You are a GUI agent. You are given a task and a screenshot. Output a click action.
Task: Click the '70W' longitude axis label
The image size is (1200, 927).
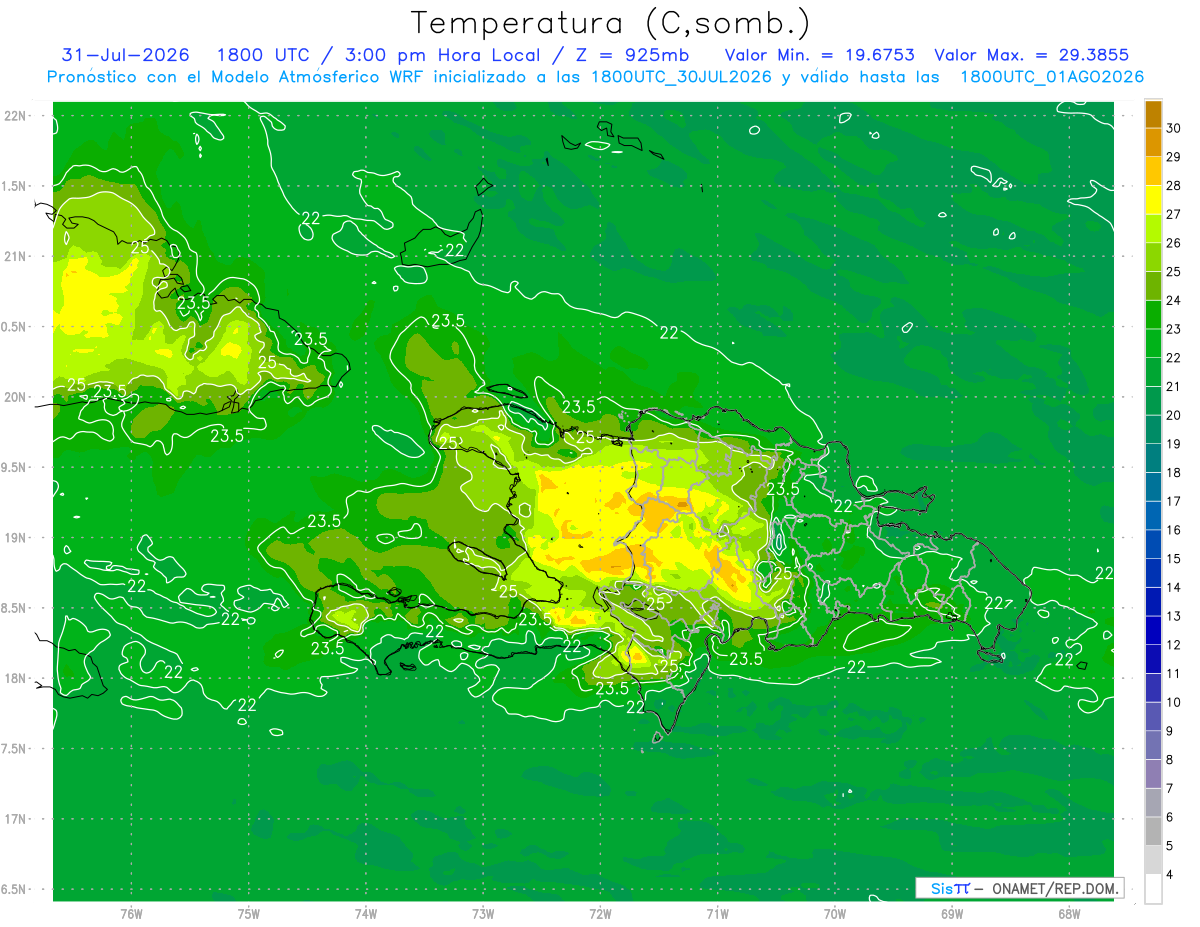pos(835,914)
